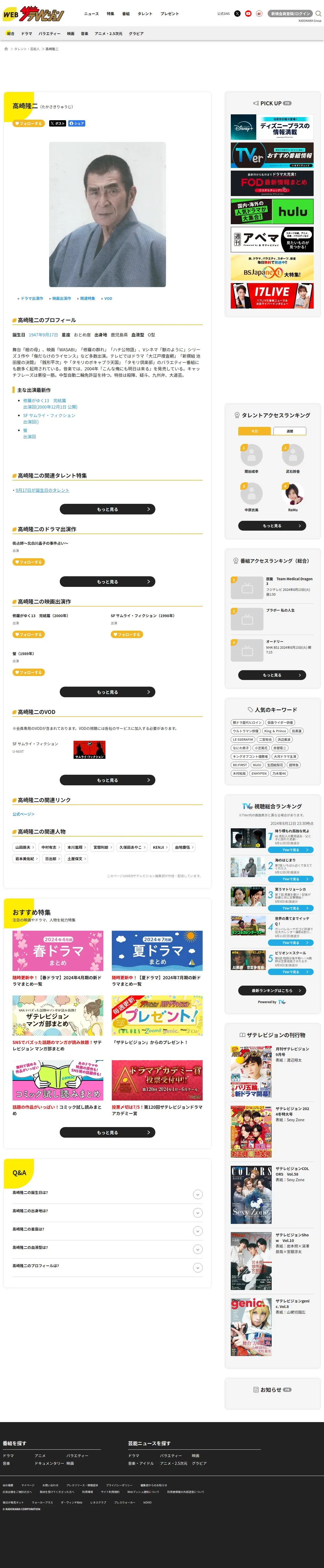Click もっと見る under 映画出演作
This screenshot has height=1568, width=324.
coord(107,692)
